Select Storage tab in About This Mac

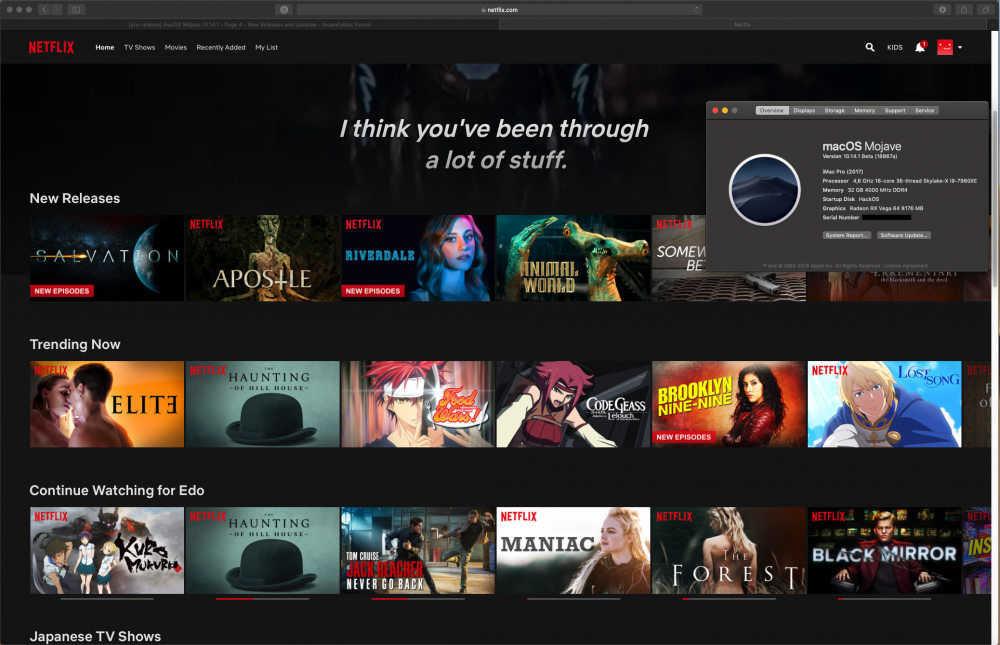click(x=834, y=110)
